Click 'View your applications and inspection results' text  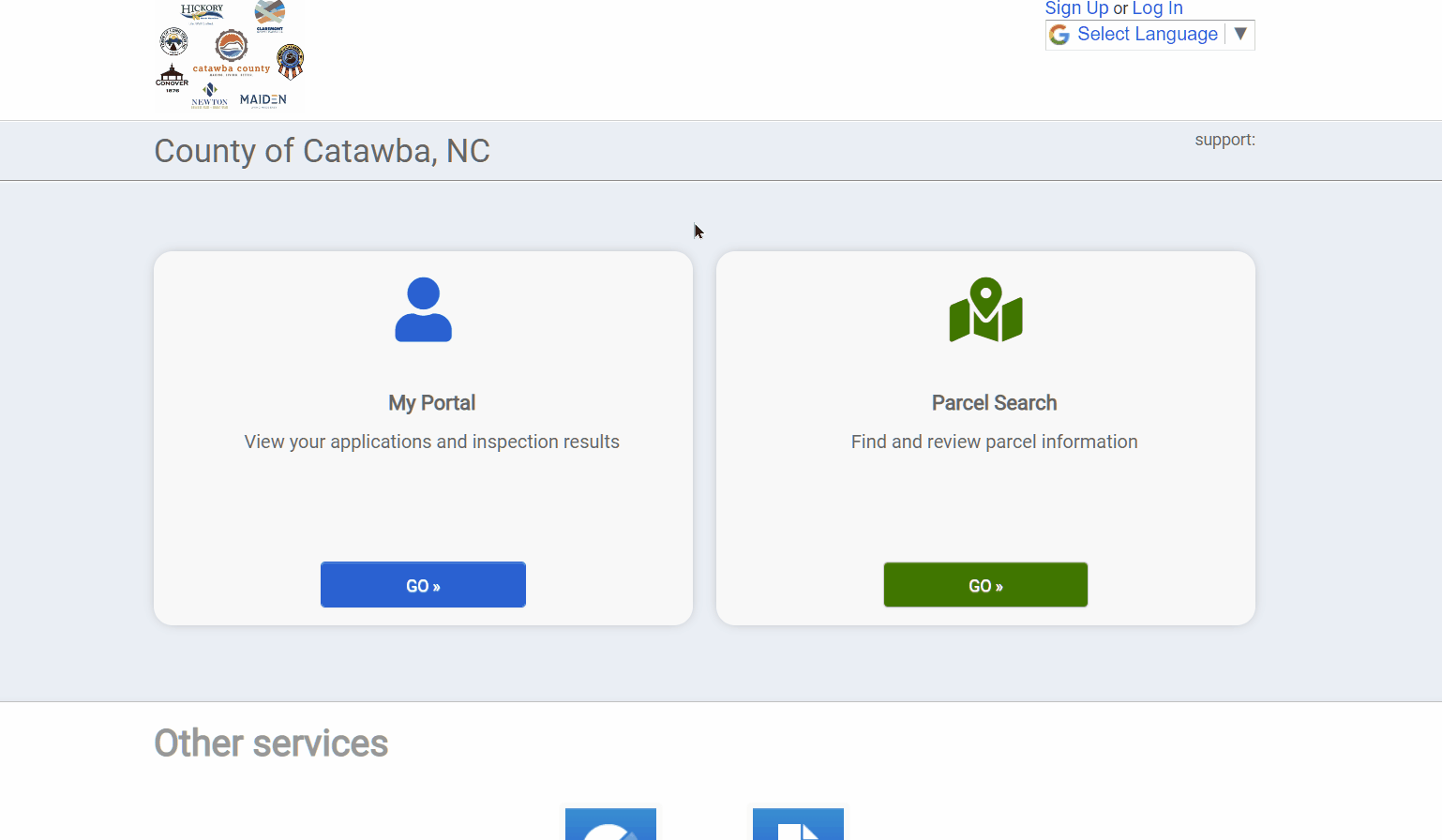pyautogui.click(x=431, y=442)
